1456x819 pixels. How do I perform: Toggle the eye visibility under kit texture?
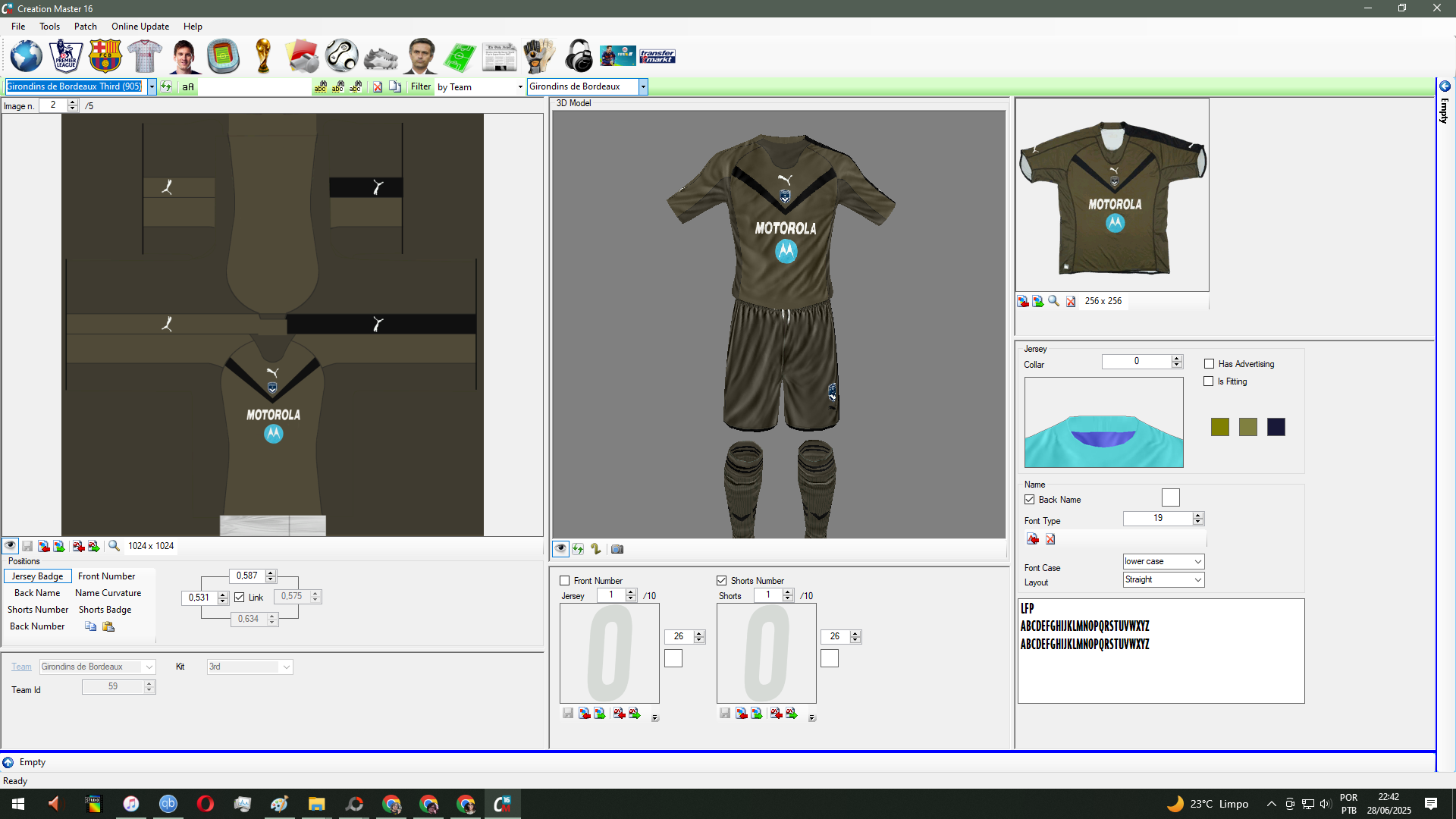tap(11, 546)
